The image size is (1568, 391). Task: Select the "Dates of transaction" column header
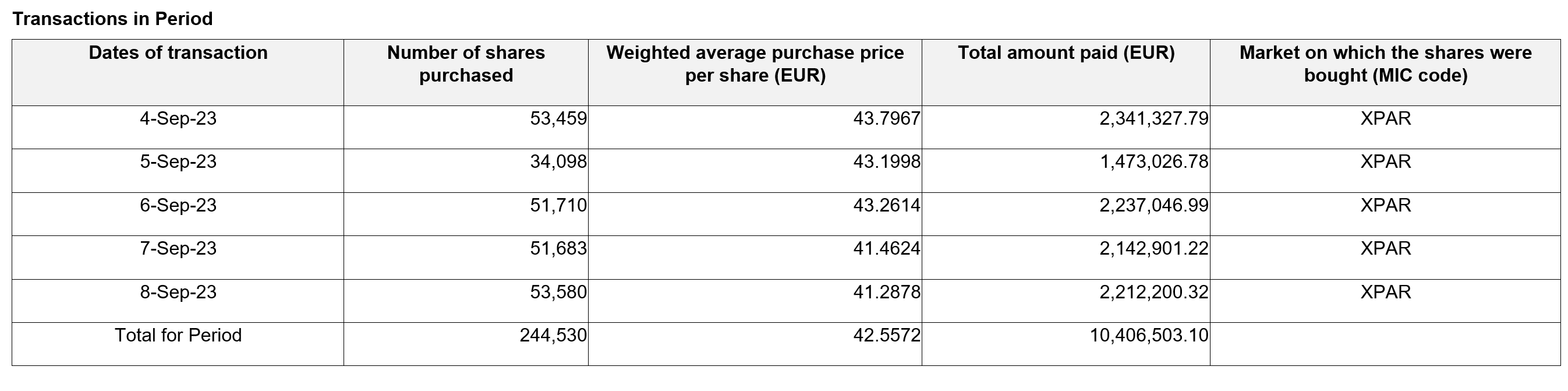(178, 53)
